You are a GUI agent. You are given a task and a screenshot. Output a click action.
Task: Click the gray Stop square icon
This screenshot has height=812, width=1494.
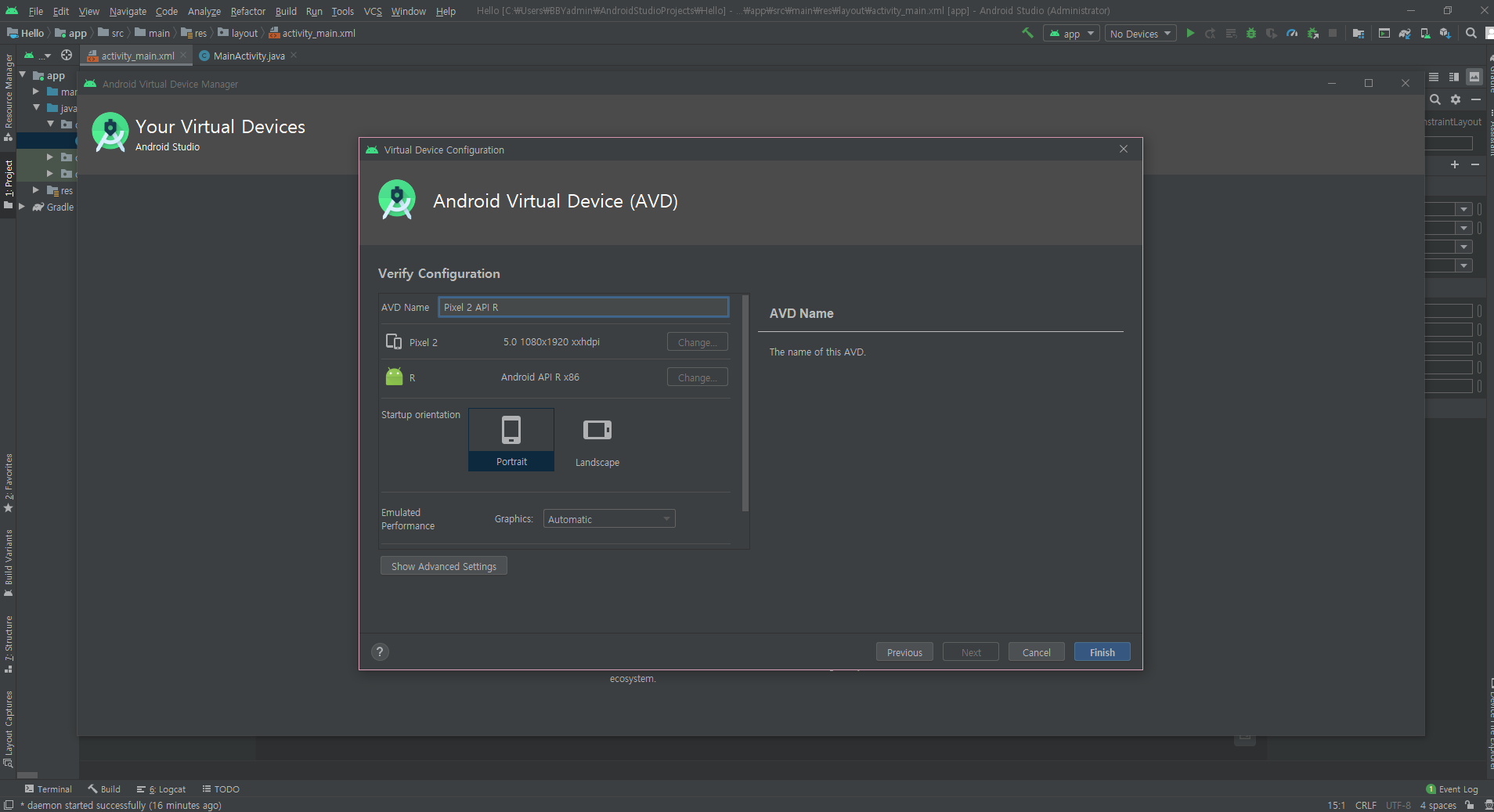(1333, 33)
